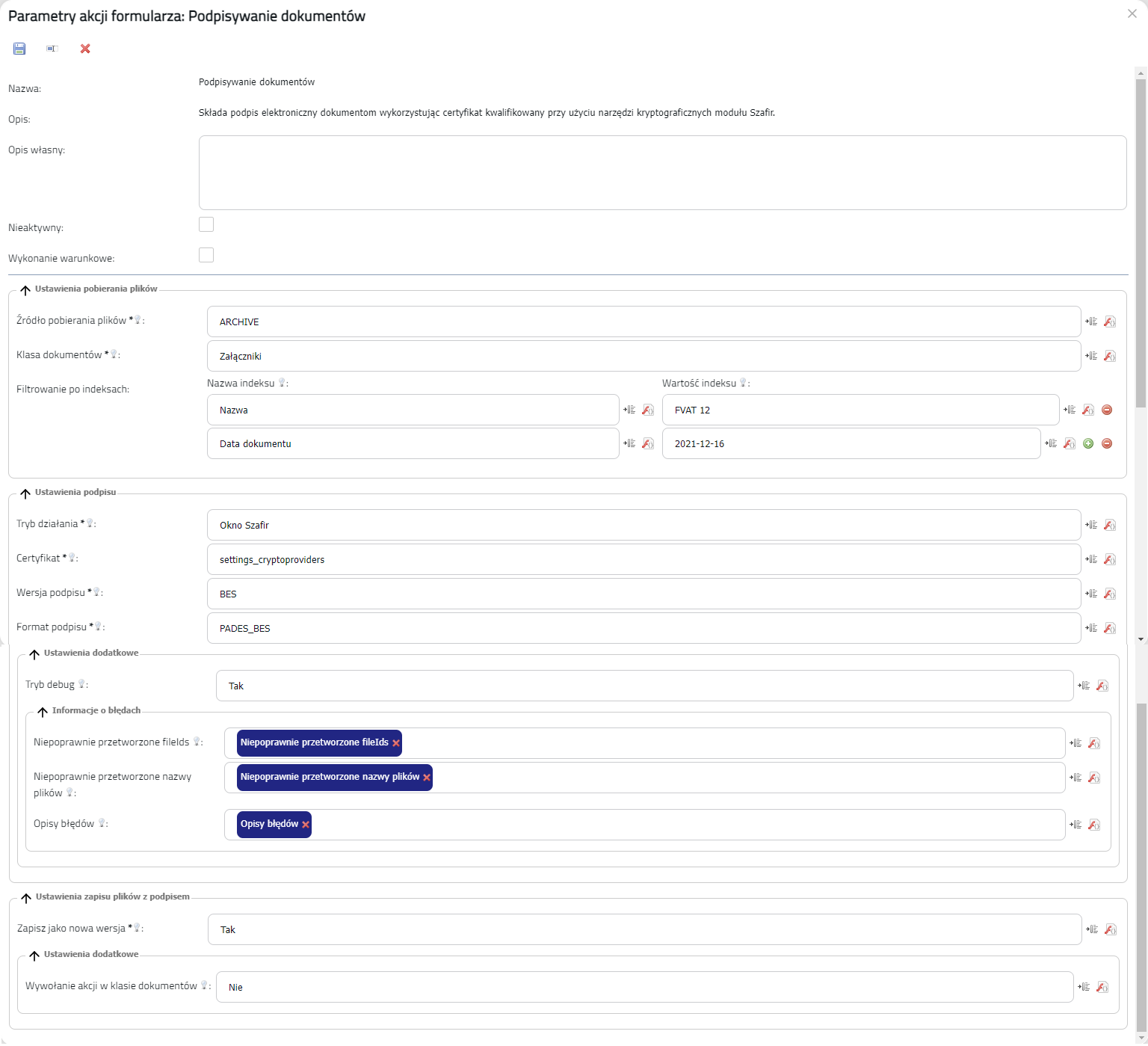
Task: Open the Źródło pobierania plików ARCHIVE dropdown
Action: click(x=643, y=322)
